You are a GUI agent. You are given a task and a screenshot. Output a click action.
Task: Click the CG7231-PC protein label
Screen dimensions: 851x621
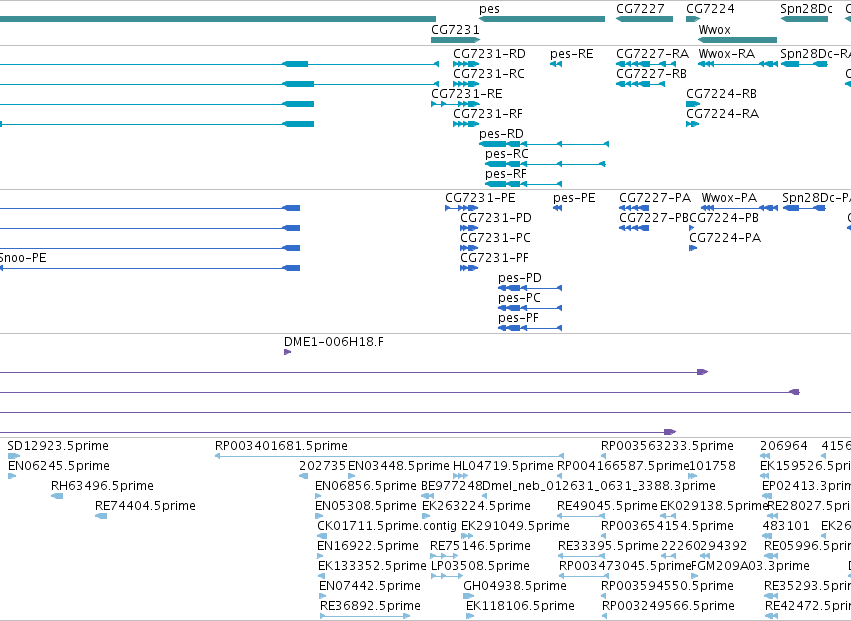tap(495, 238)
